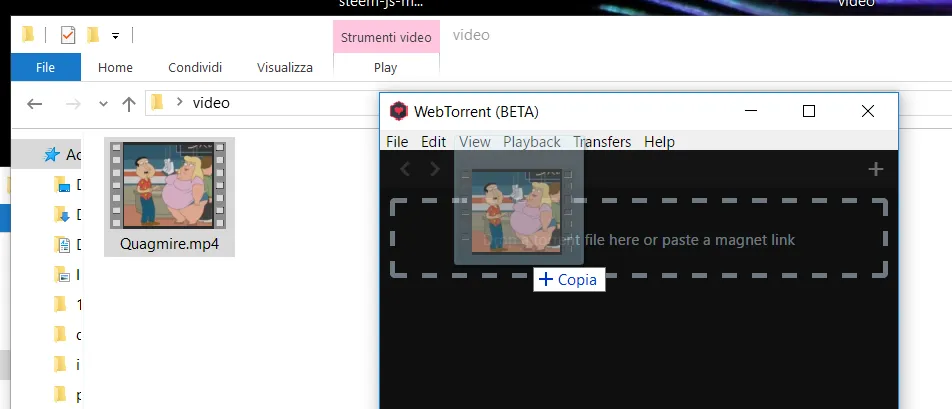Switch to the Home ribbon tab
This screenshot has width=952, height=409.
coord(115,67)
